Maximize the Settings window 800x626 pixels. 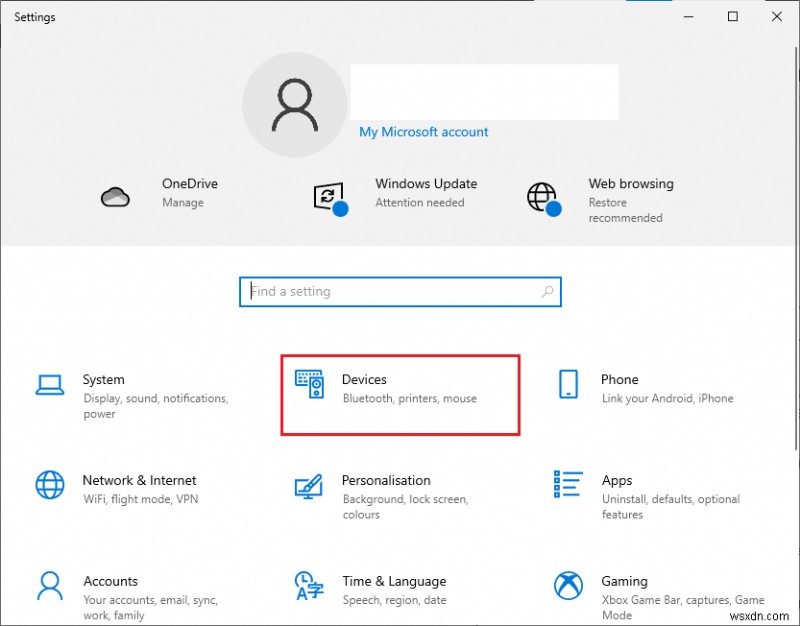click(733, 17)
